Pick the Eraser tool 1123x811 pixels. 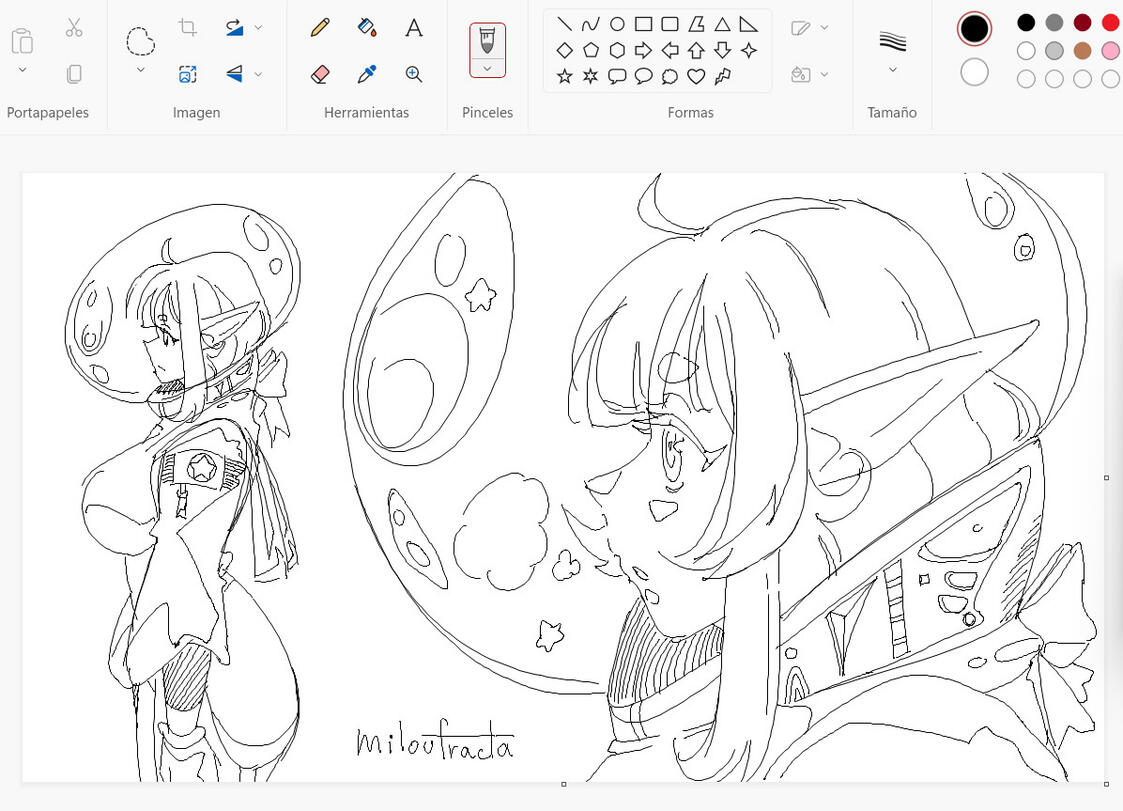tap(320, 74)
